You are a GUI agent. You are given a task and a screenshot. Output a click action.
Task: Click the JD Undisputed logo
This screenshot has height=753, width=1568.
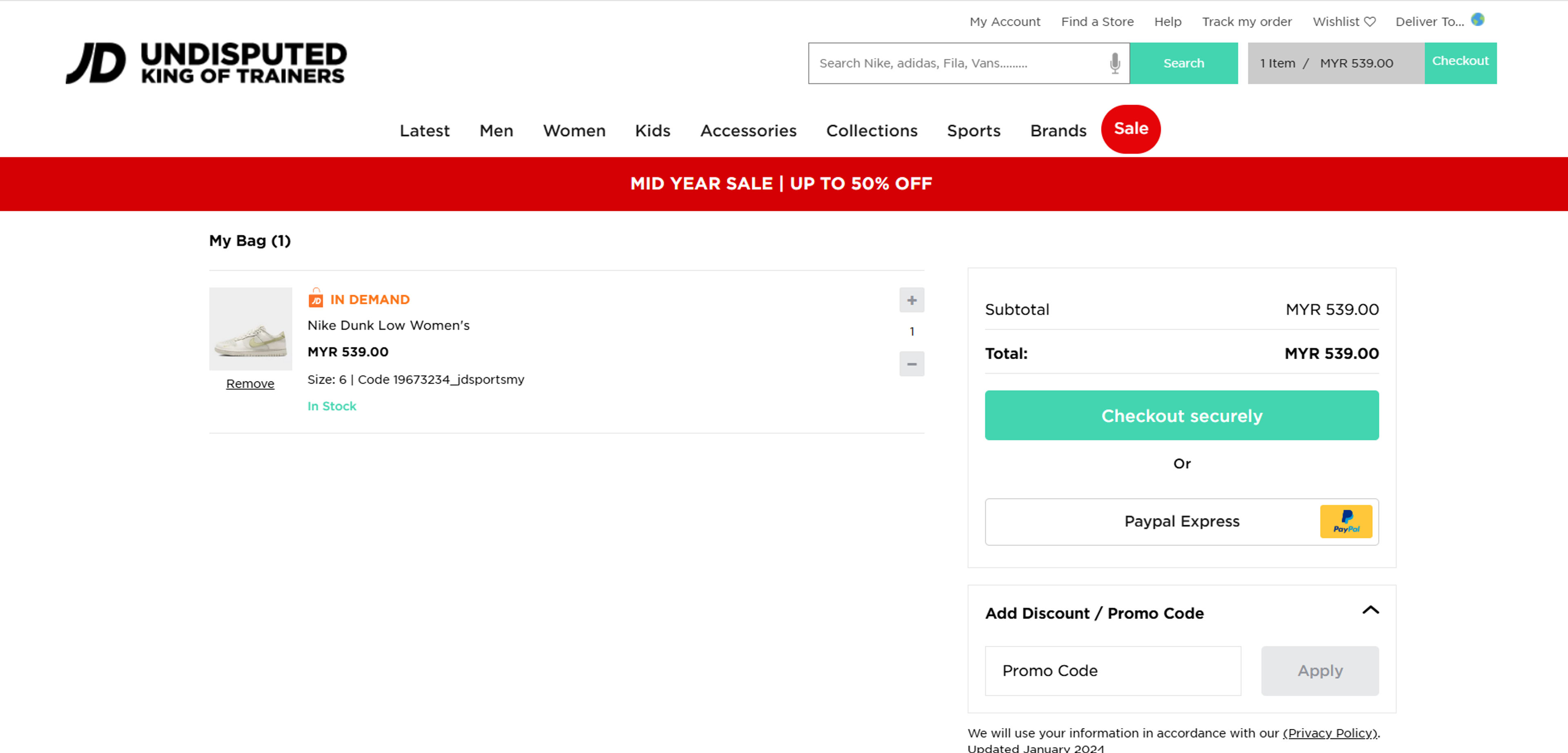(x=206, y=63)
